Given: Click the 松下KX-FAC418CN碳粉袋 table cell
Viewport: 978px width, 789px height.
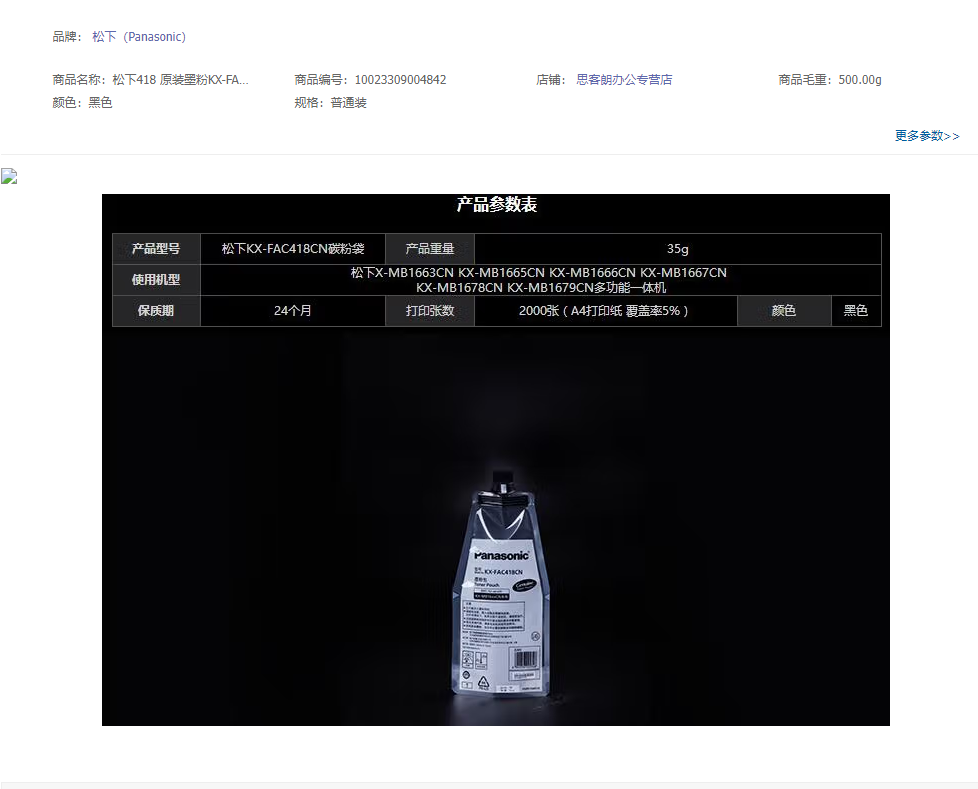Looking at the screenshot, I should (x=293, y=249).
